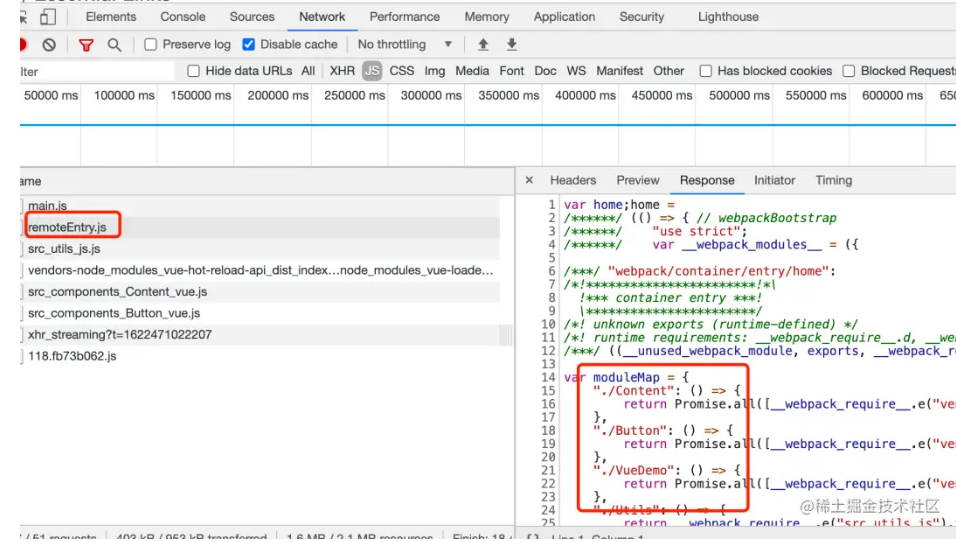This screenshot has width=956, height=542.
Task: Toggle the red filter funnel icon
Action: (x=86, y=45)
